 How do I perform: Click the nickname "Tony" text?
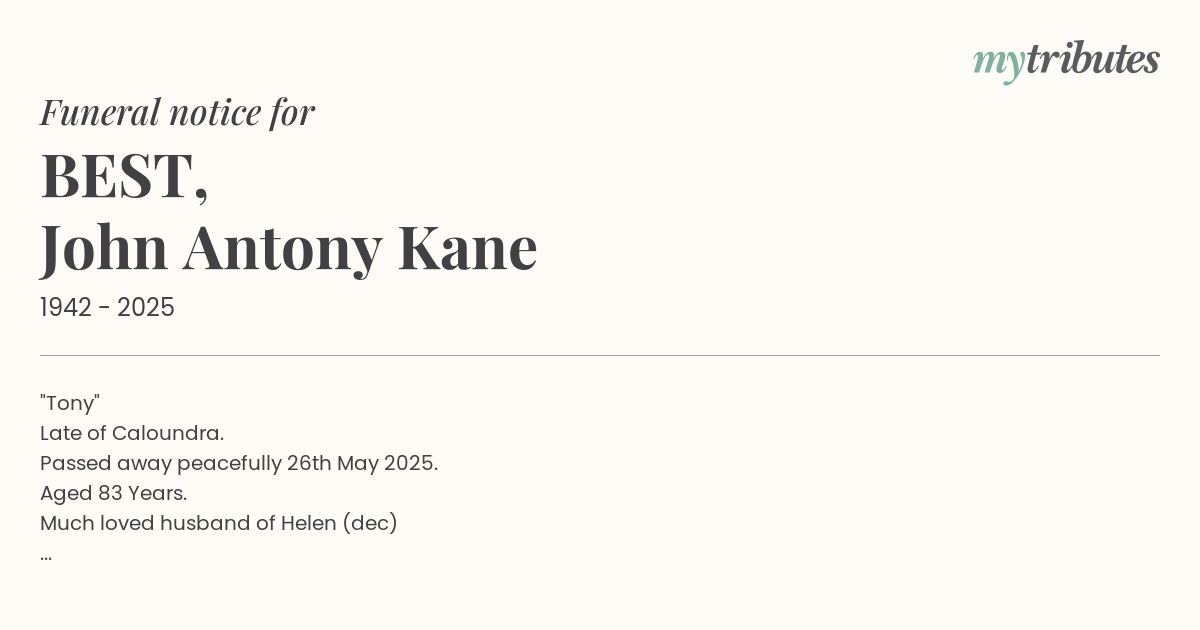click(70, 403)
